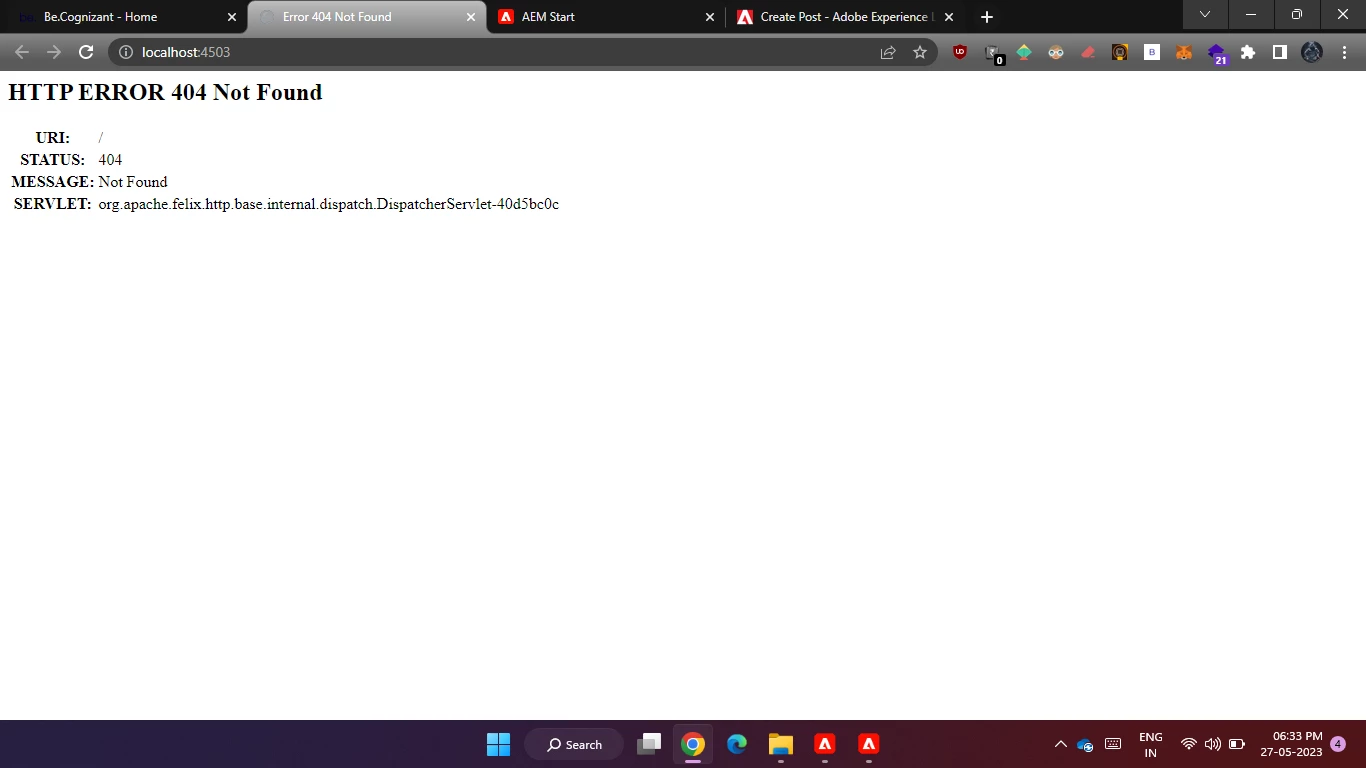Image resolution: width=1366 pixels, height=768 pixels.
Task: Select the Not Found message value
Action: tap(133, 182)
